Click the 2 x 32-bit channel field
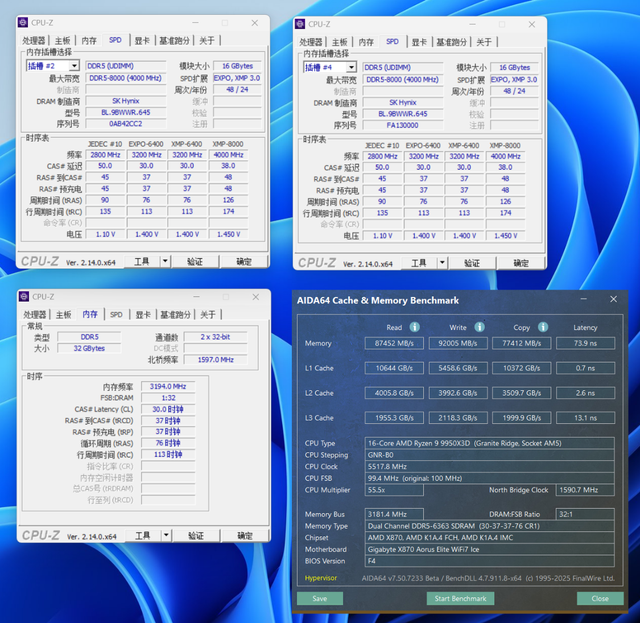Viewport: 640px width, 623px height. click(216, 337)
